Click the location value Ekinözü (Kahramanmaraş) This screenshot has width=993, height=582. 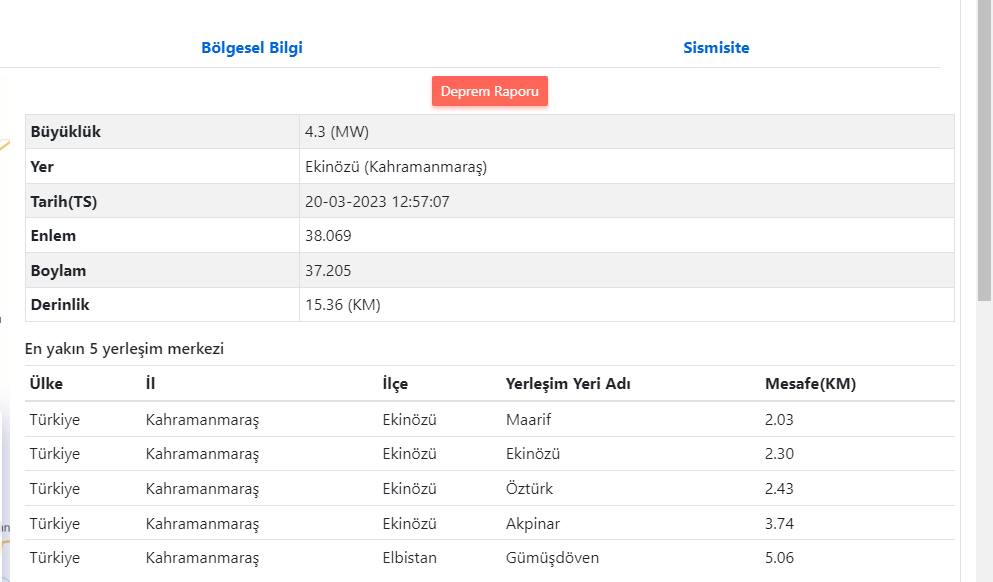(x=395, y=167)
